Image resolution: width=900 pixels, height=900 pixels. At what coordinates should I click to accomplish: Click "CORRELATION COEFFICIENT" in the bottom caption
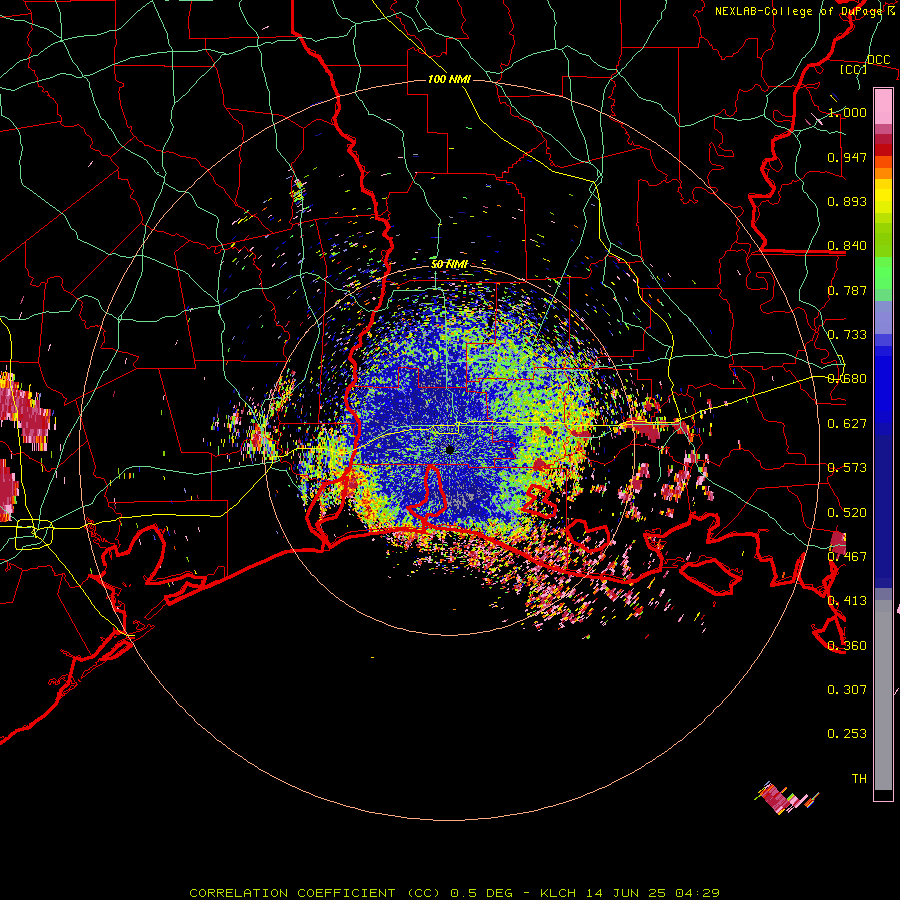coord(292,893)
